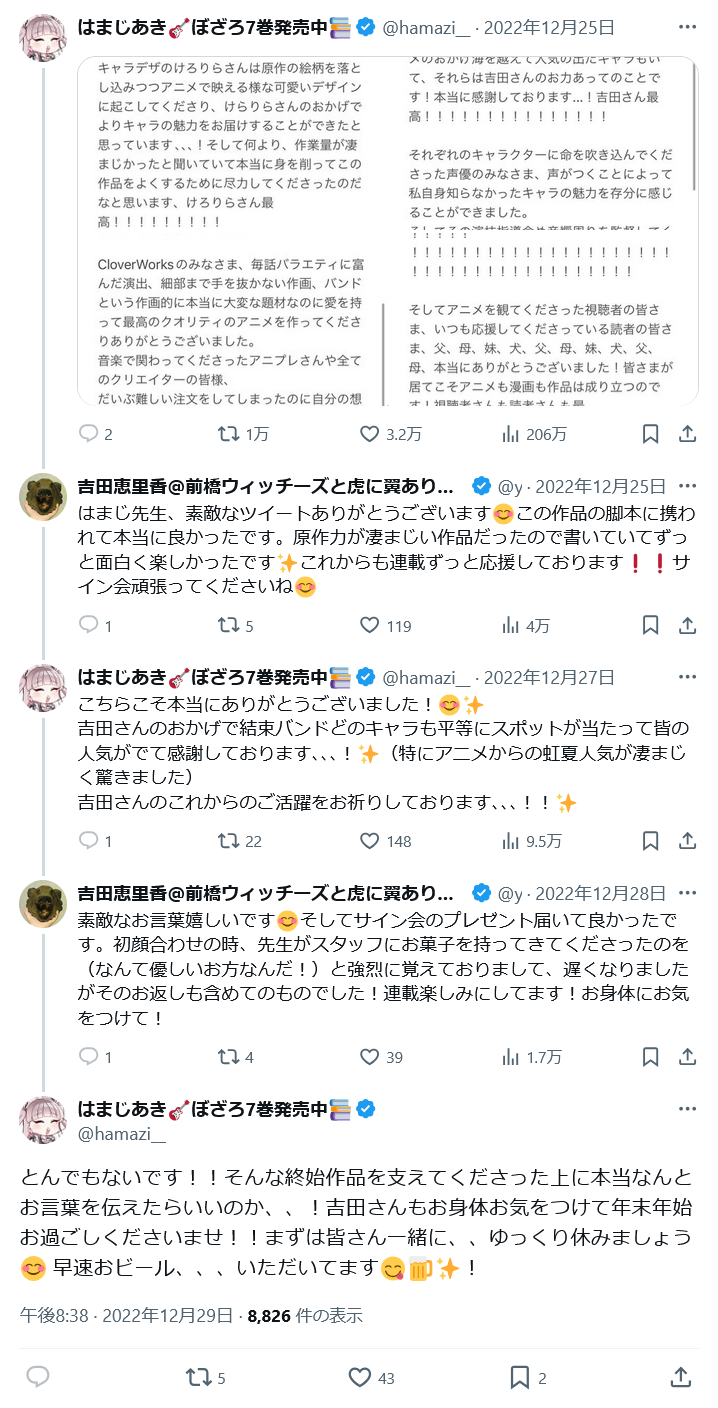718x1408 pixels.
Task: Open the final tweet's 午後8:38 timestamp
Action: [x=56, y=1315]
